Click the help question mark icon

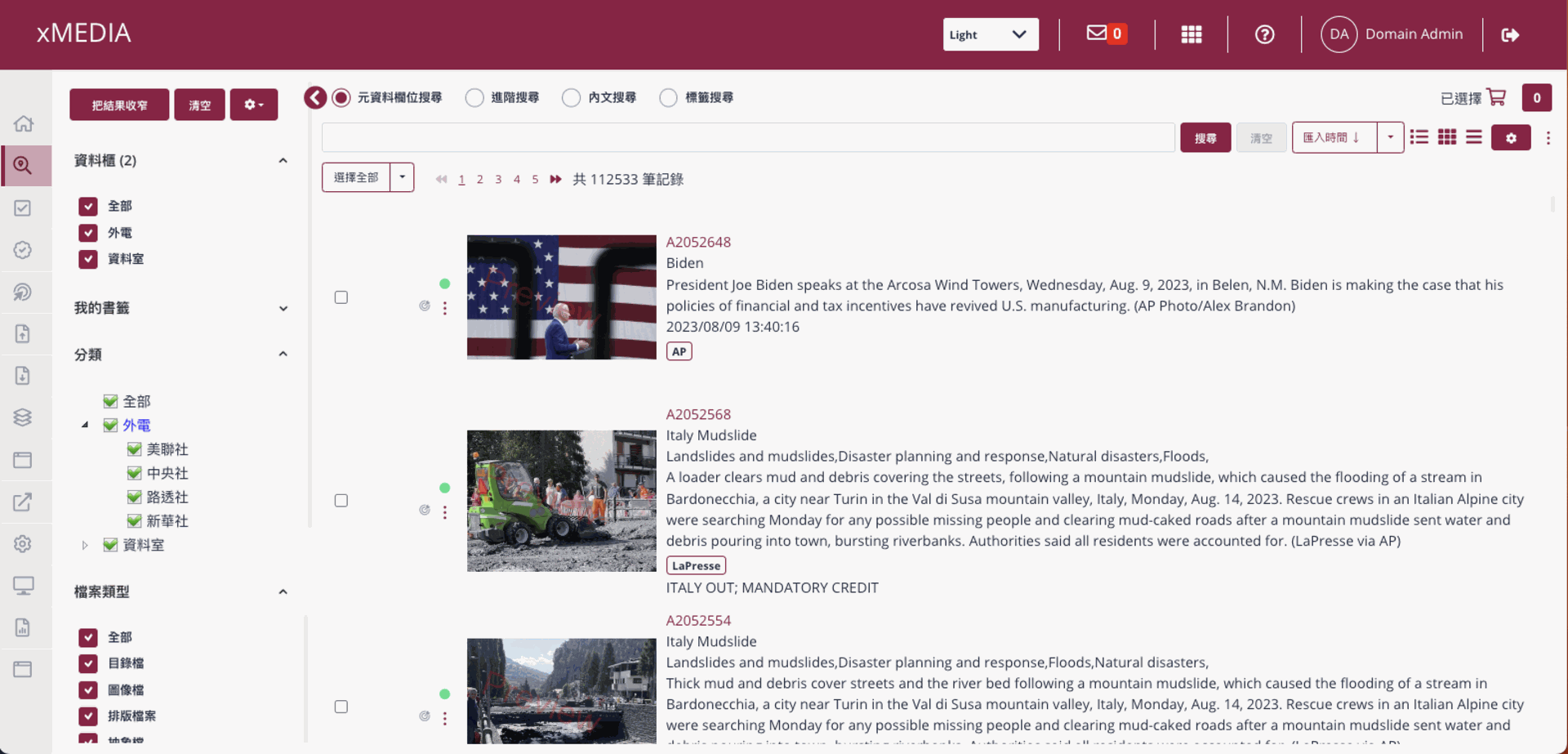point(1264,34)
